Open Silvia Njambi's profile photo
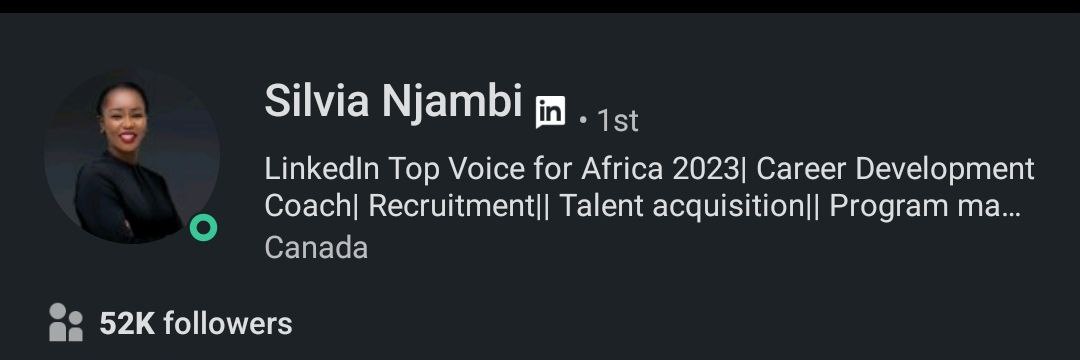The width and height of the screenshot is (1080, 360). [132, 156]
